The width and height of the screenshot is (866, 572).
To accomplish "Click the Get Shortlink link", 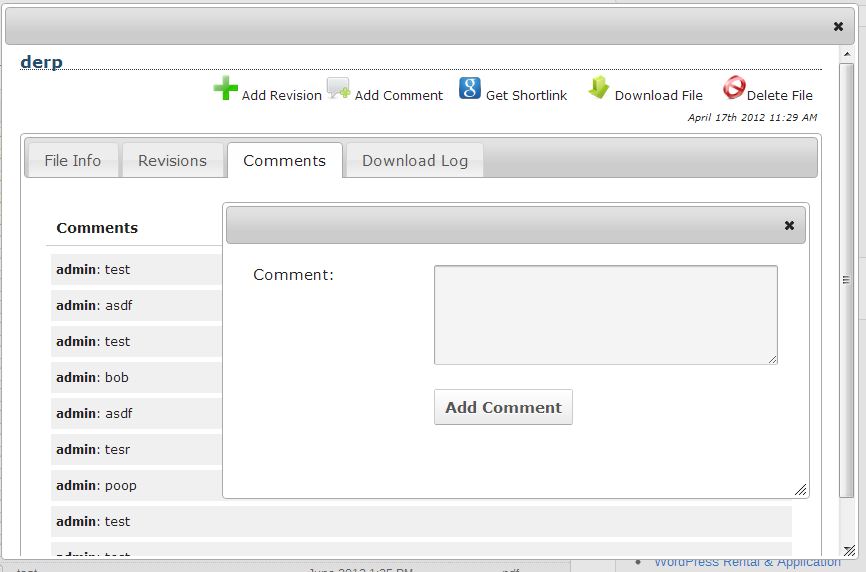I will 526,96.
